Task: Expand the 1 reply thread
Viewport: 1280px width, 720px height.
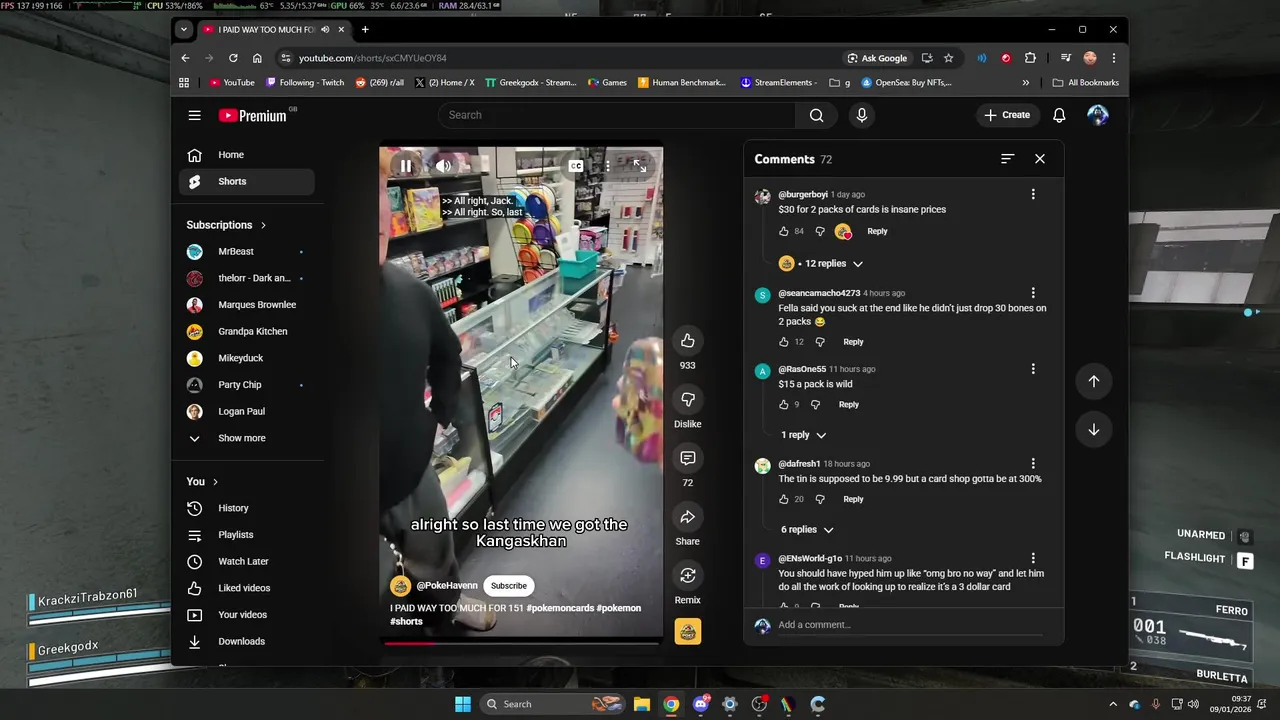Action: pos(804,435)
